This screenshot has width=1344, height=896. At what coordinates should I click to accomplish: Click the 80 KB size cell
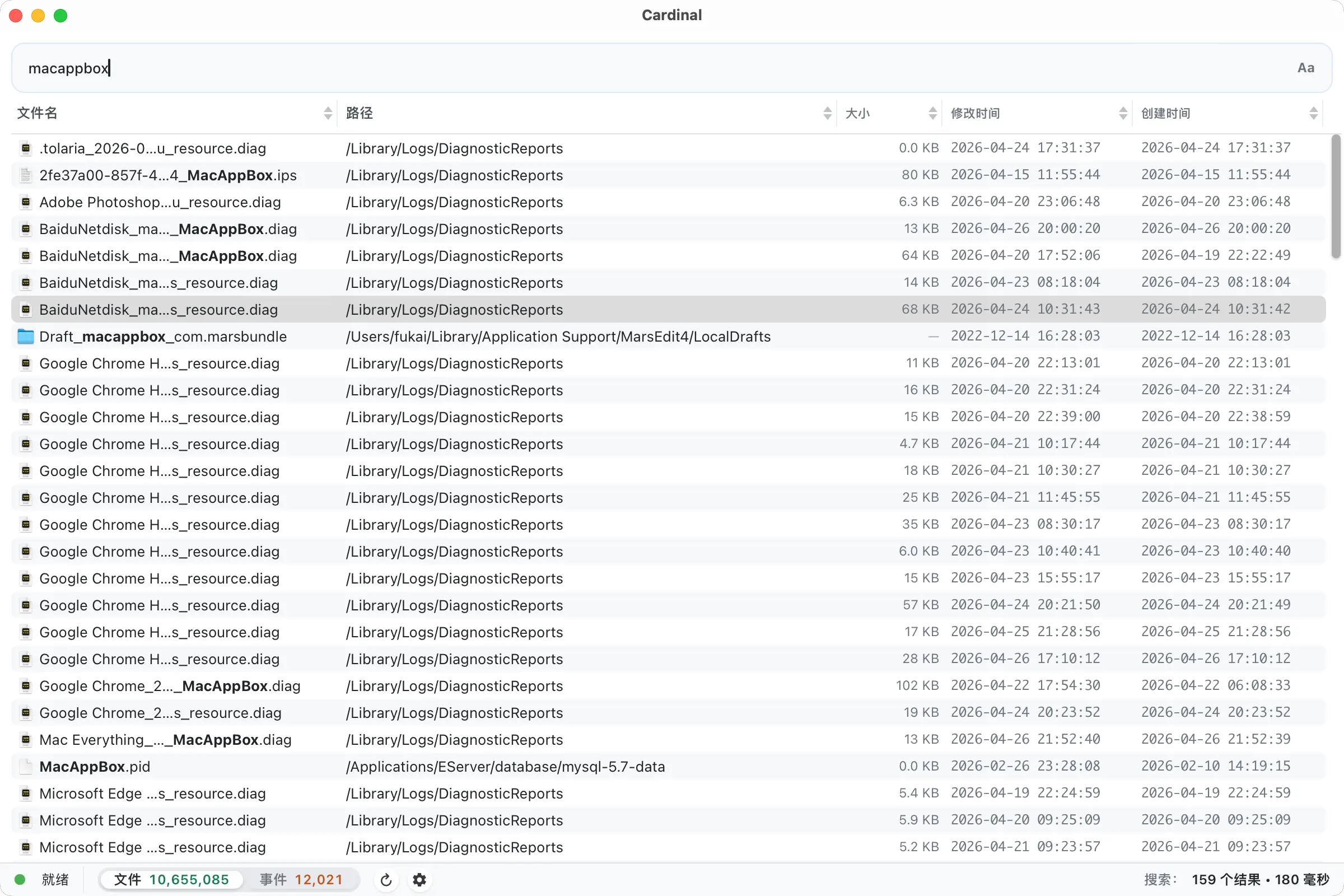coord(920,175)
